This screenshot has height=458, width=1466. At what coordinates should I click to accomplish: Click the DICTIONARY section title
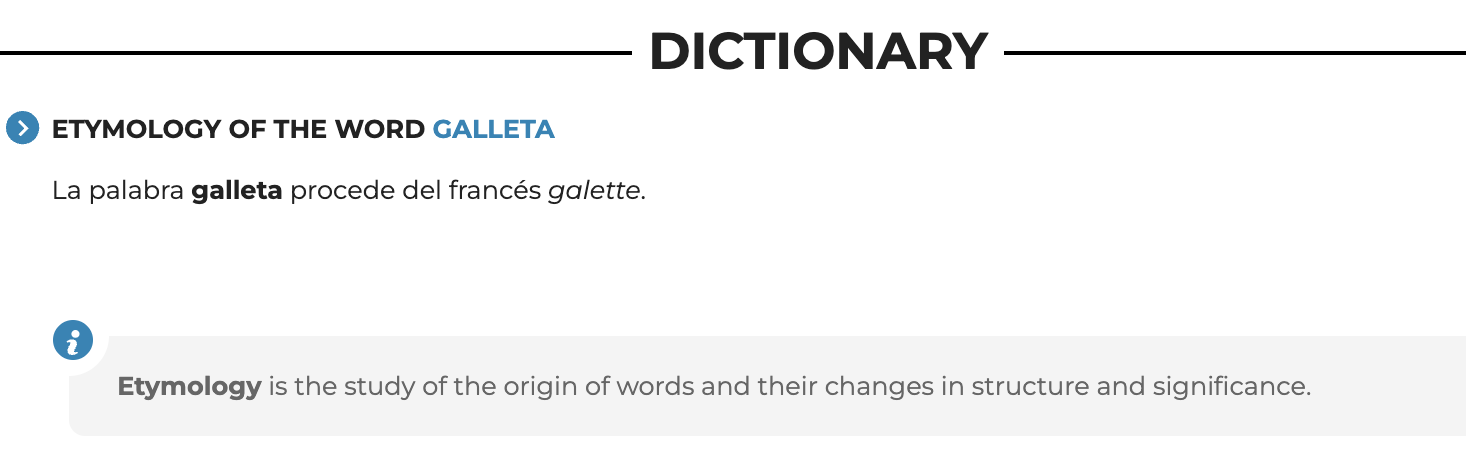[x=818, y=52]
